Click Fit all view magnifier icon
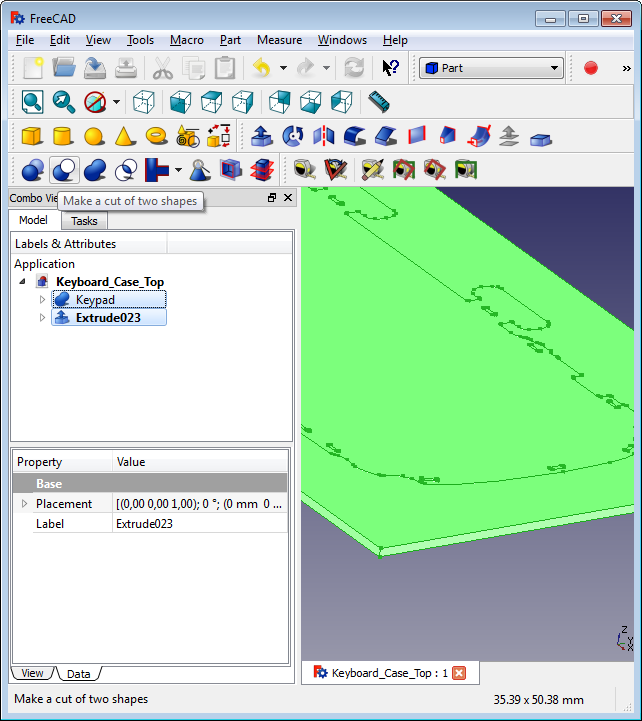 coord(33,102)
